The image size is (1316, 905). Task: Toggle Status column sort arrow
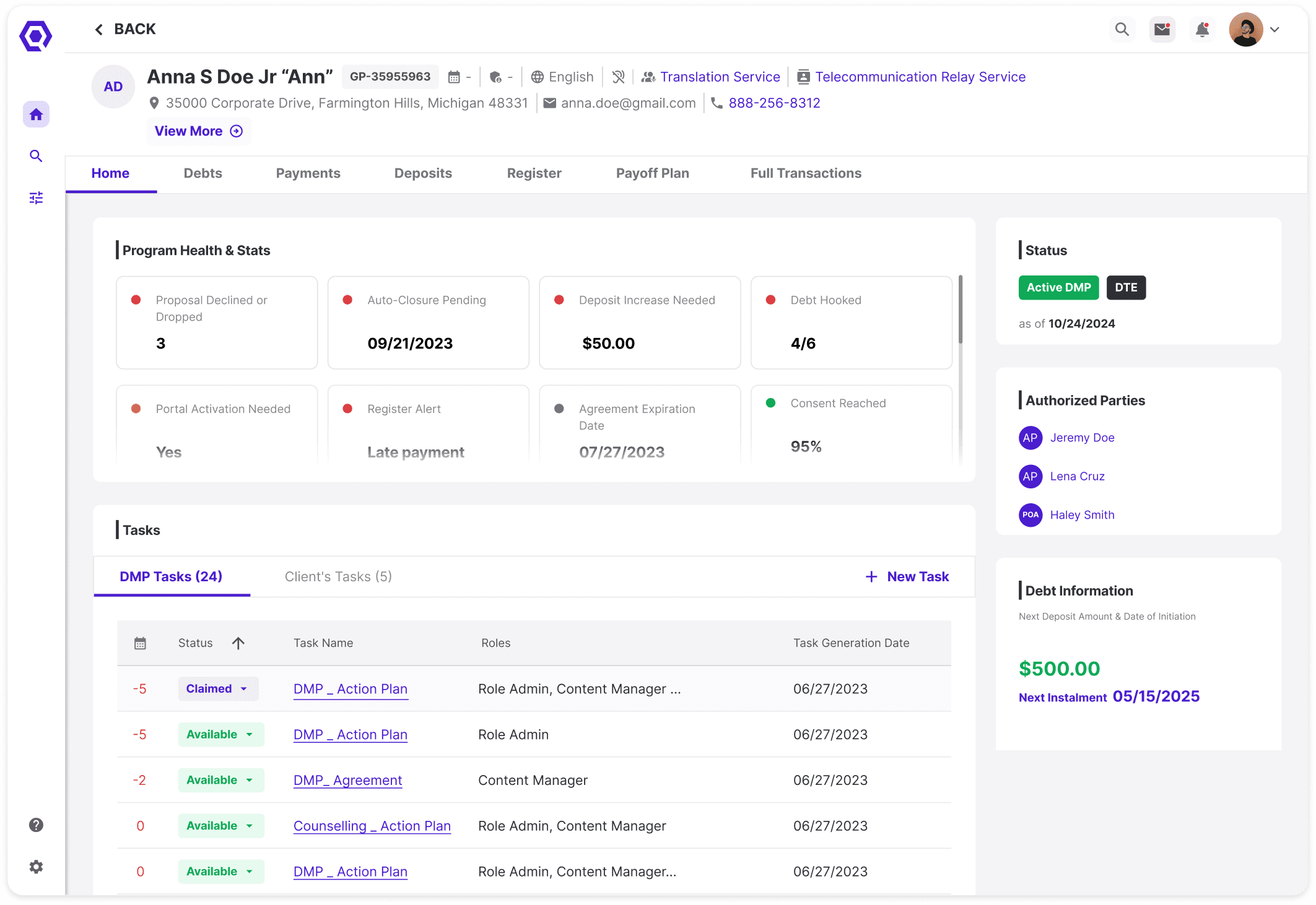238,643
